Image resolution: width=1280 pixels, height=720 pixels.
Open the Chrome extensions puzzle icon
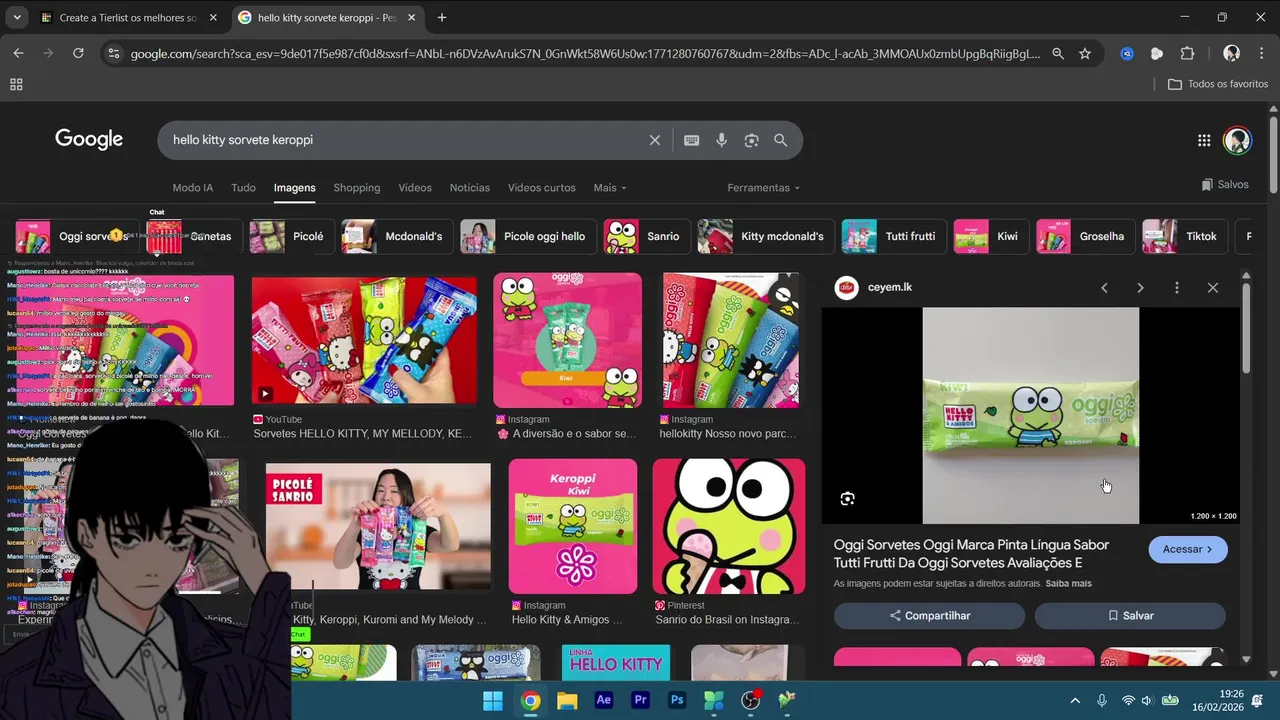point(1187,54)
